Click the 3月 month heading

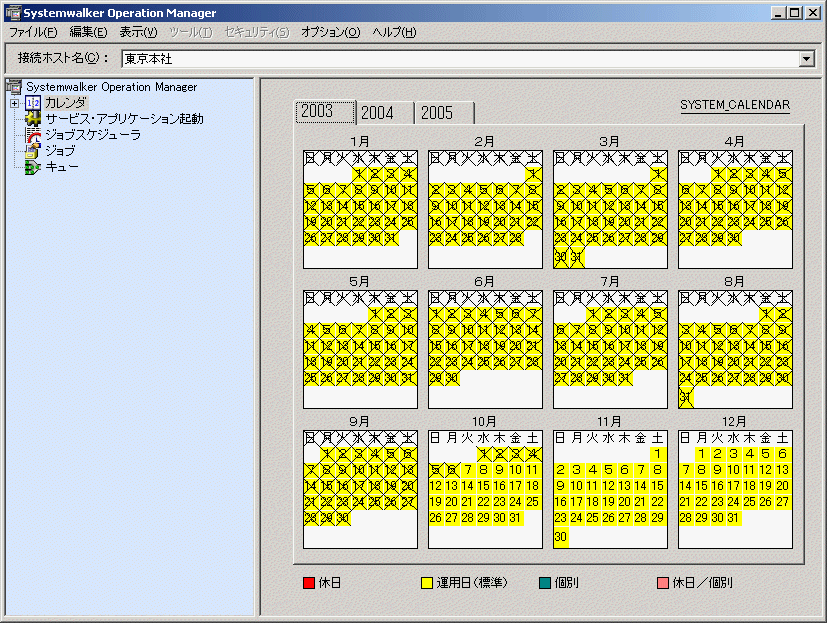(609, 141)
